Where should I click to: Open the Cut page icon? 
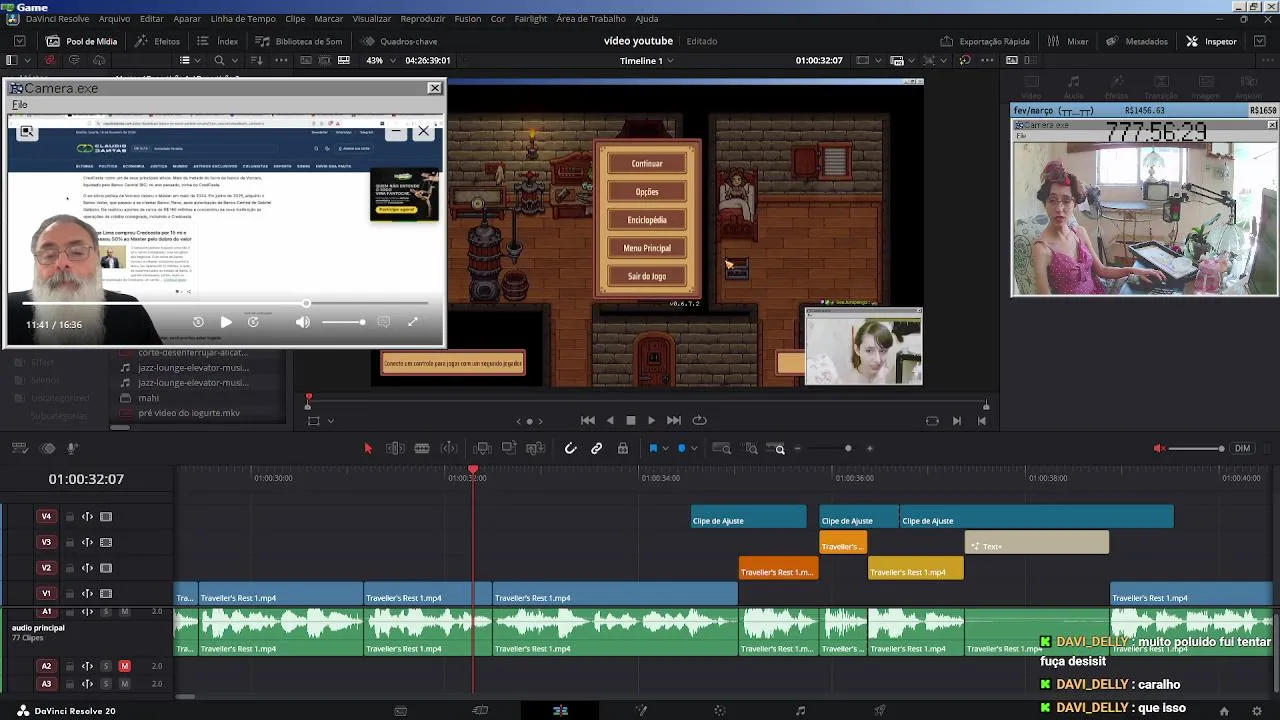pyautogui.click(x=480, y=711)
